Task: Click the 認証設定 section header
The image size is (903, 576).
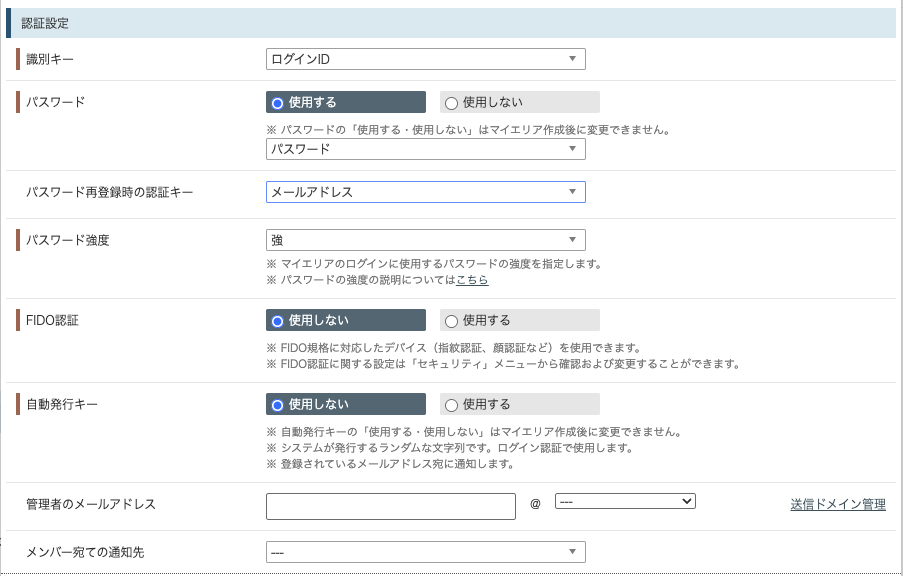Action: (x=451, y=23)
